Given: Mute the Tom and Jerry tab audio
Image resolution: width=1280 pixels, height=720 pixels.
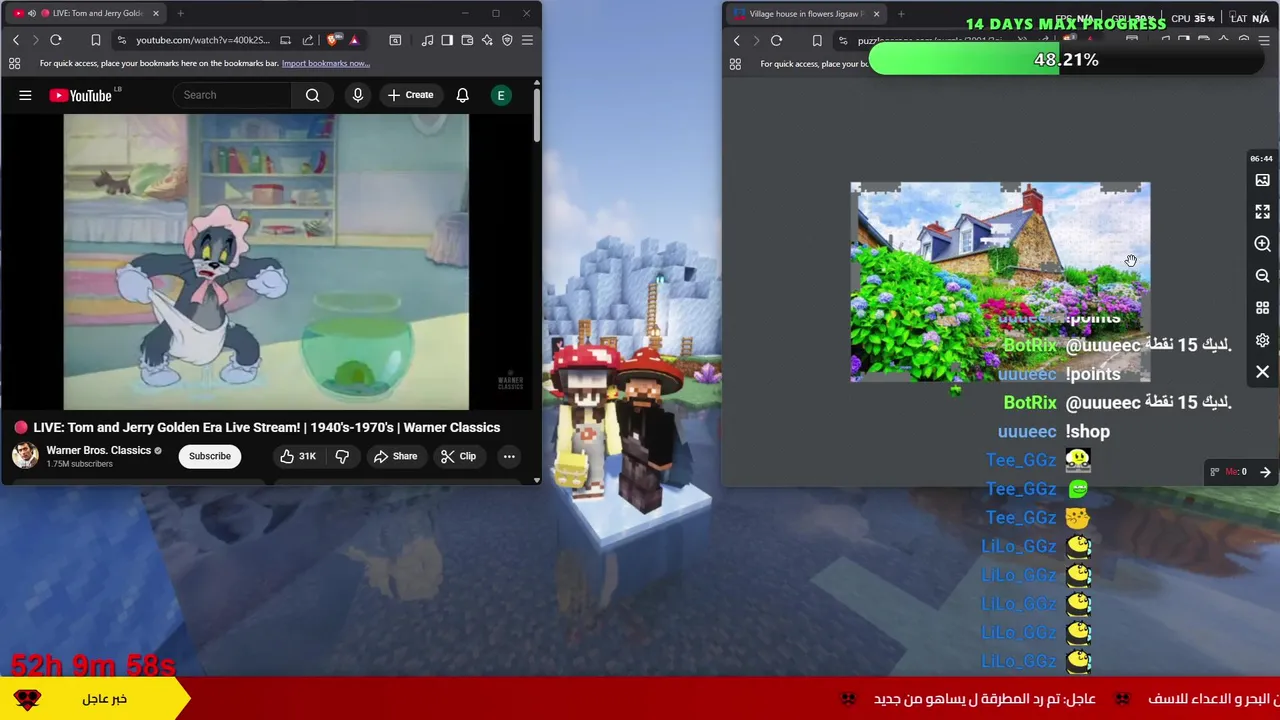Looking at the screenshot, I should (x=32, y=13).
